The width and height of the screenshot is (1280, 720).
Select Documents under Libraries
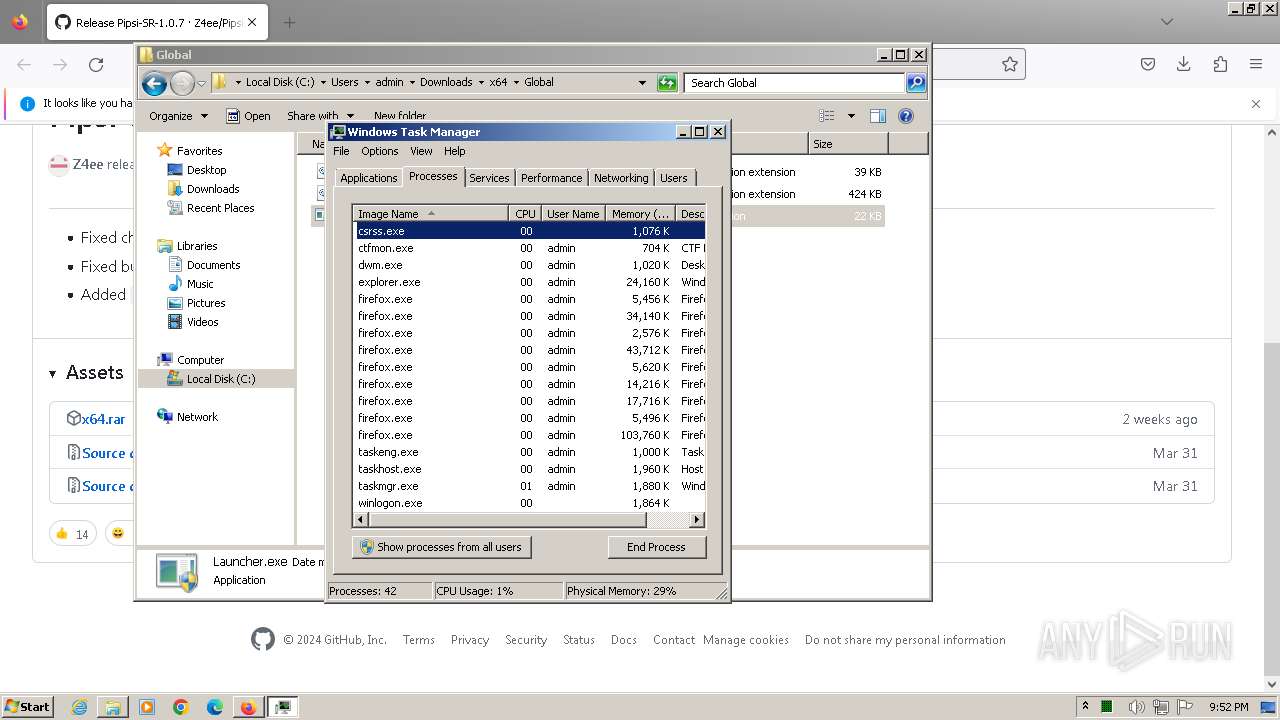[x=213, y=265]
